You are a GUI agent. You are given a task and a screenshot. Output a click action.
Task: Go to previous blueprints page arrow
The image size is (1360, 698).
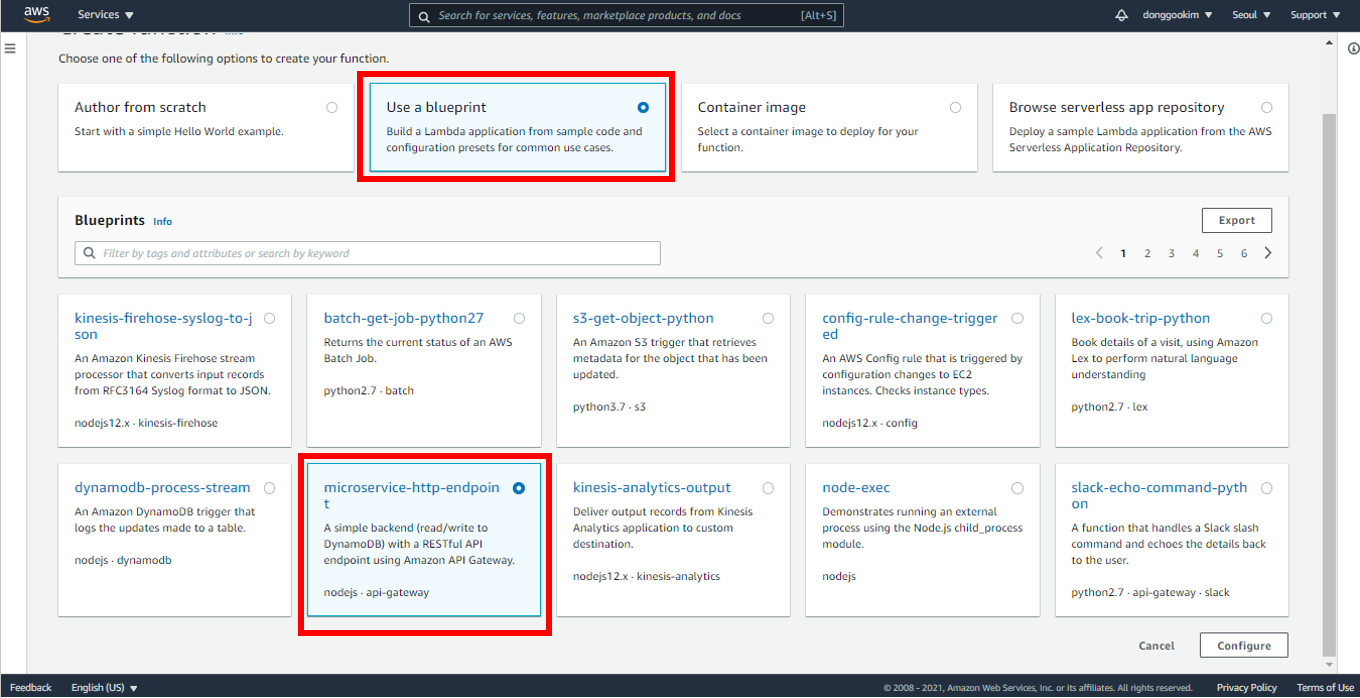1099,253
